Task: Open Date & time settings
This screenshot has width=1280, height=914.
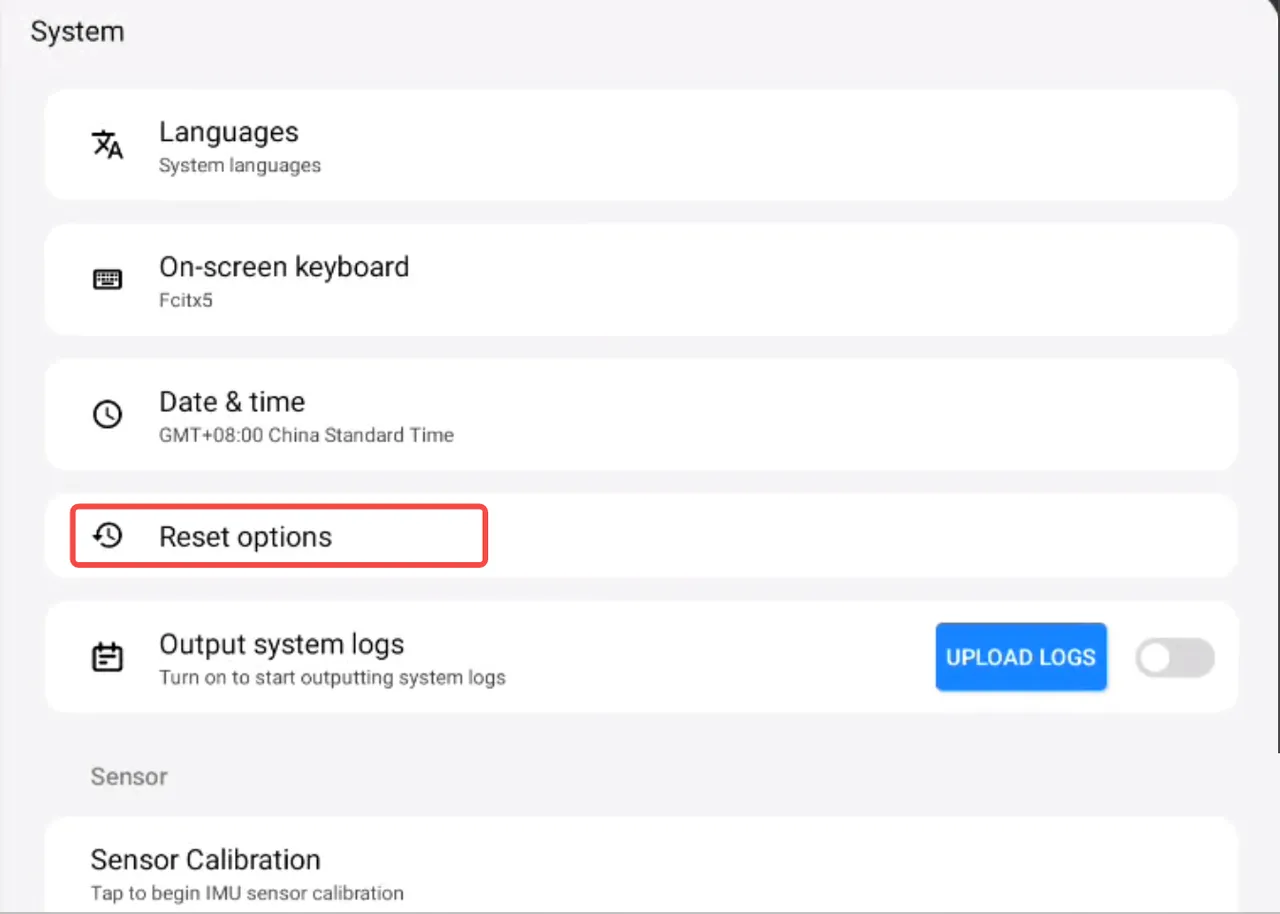Action: (232, 402)
